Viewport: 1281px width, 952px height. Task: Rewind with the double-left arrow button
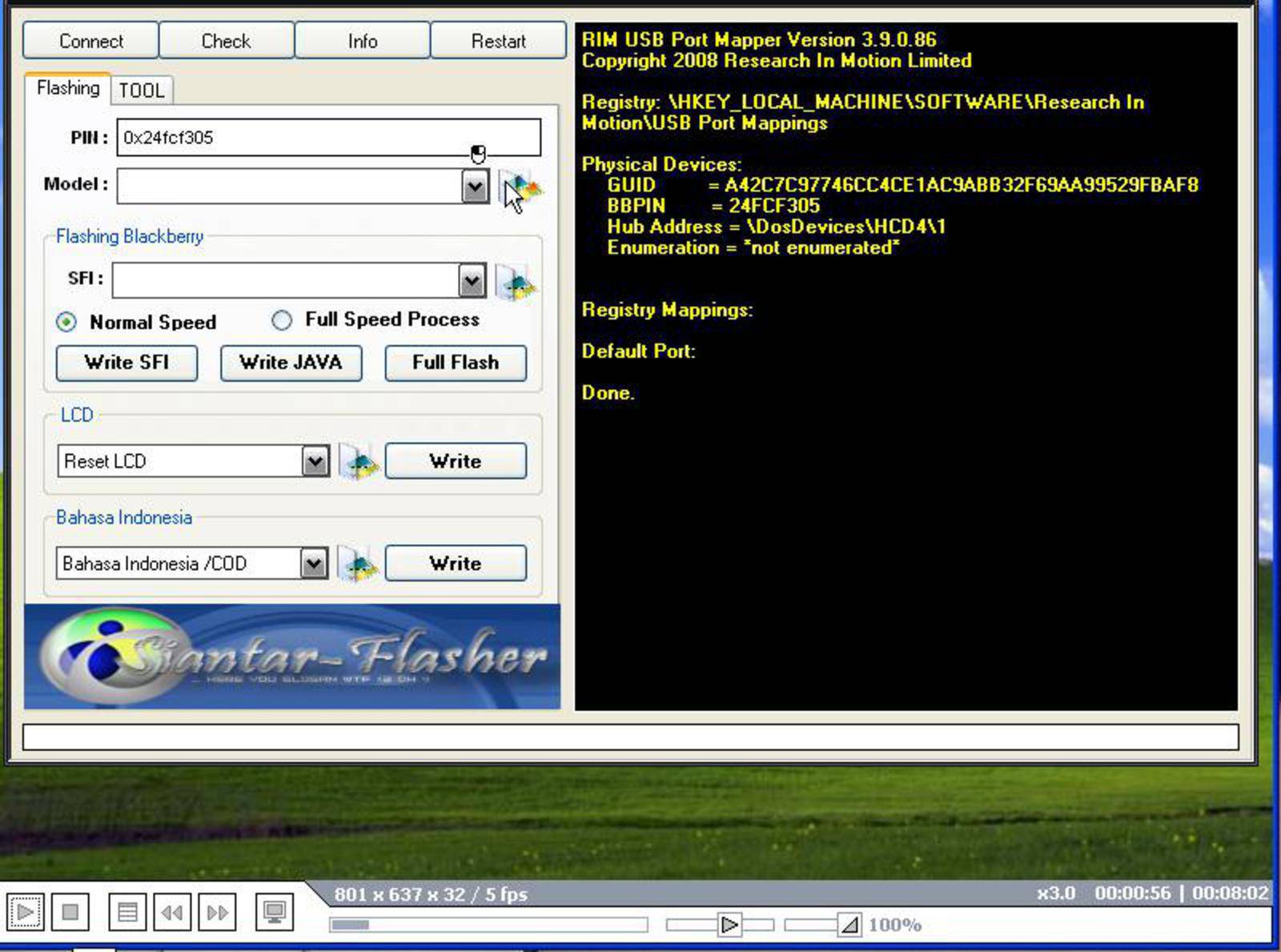pos(172,912)
